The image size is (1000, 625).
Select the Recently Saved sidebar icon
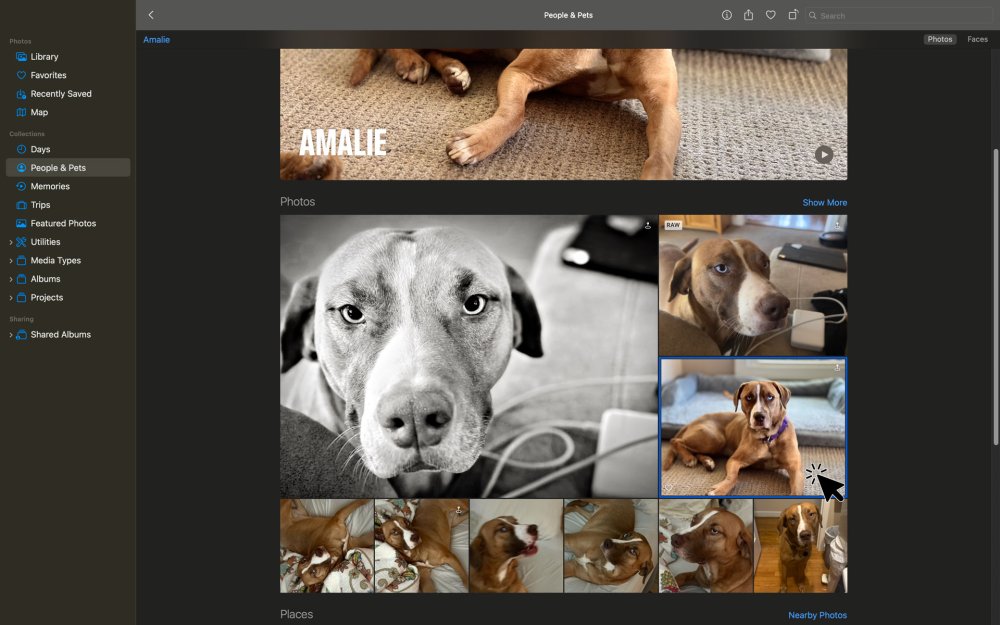click(21, 94)
